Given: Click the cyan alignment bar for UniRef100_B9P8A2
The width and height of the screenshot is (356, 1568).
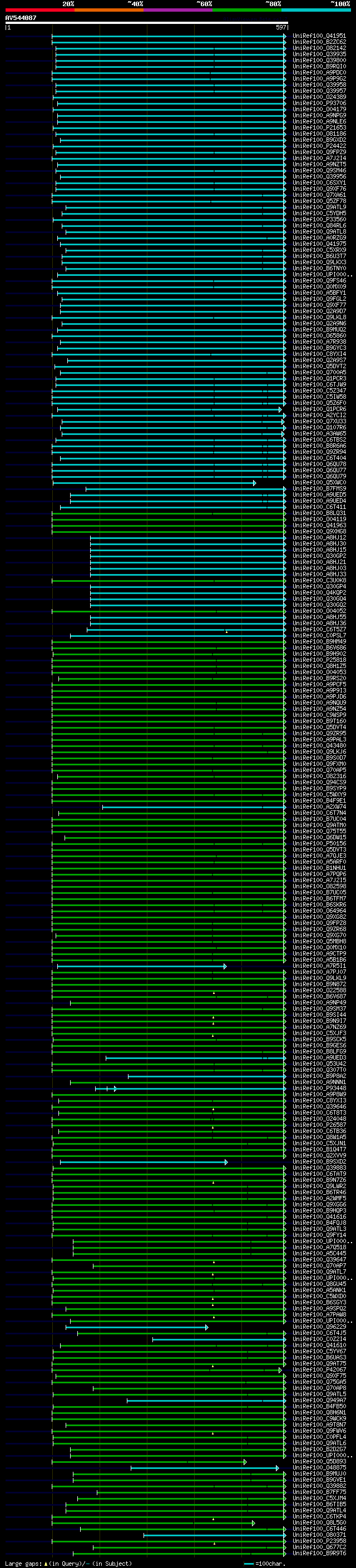Looking at the screenshot, I should 207,1076.
